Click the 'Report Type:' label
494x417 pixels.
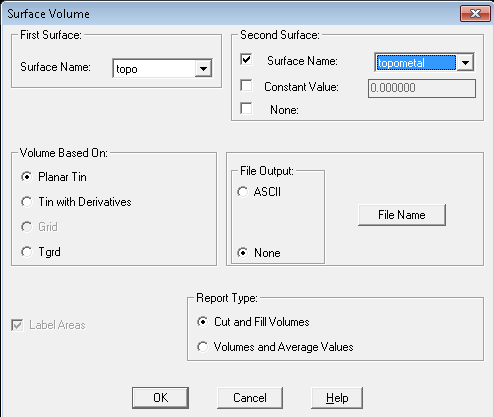pyautogui.click(x=227, y=298)
